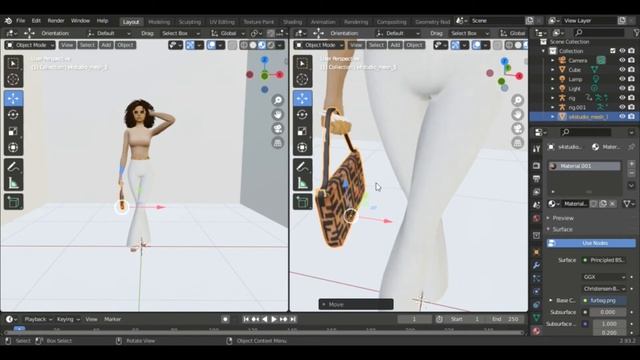Hide the rig.001 object in viewport
This screenshot has width=640, height=360.
pyautogui.click(x=622, y=107)
